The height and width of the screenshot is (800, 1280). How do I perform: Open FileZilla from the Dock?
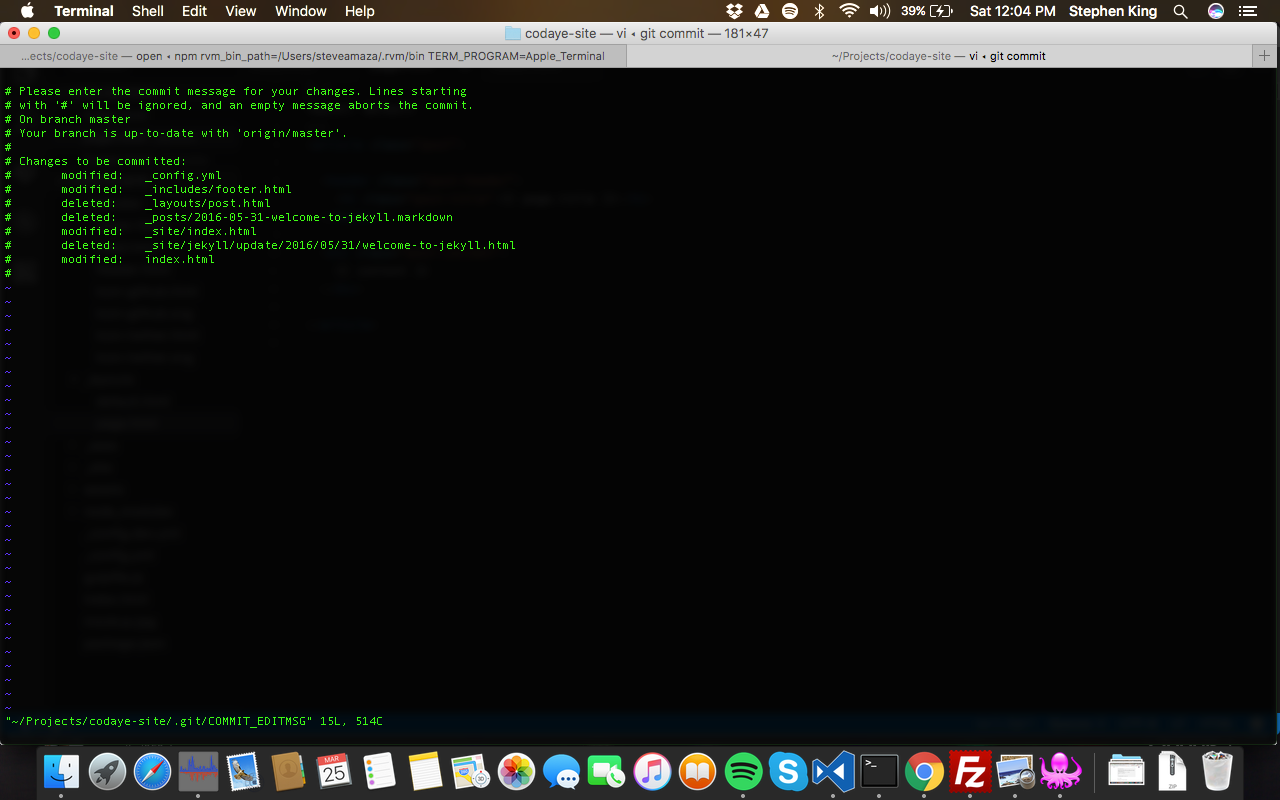point(969,771)
